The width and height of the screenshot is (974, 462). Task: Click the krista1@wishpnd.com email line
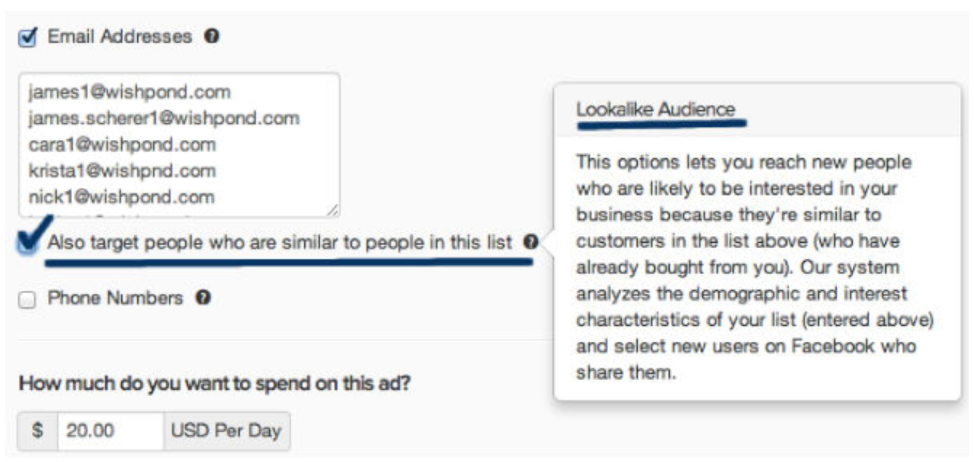(x=122, y=170)
